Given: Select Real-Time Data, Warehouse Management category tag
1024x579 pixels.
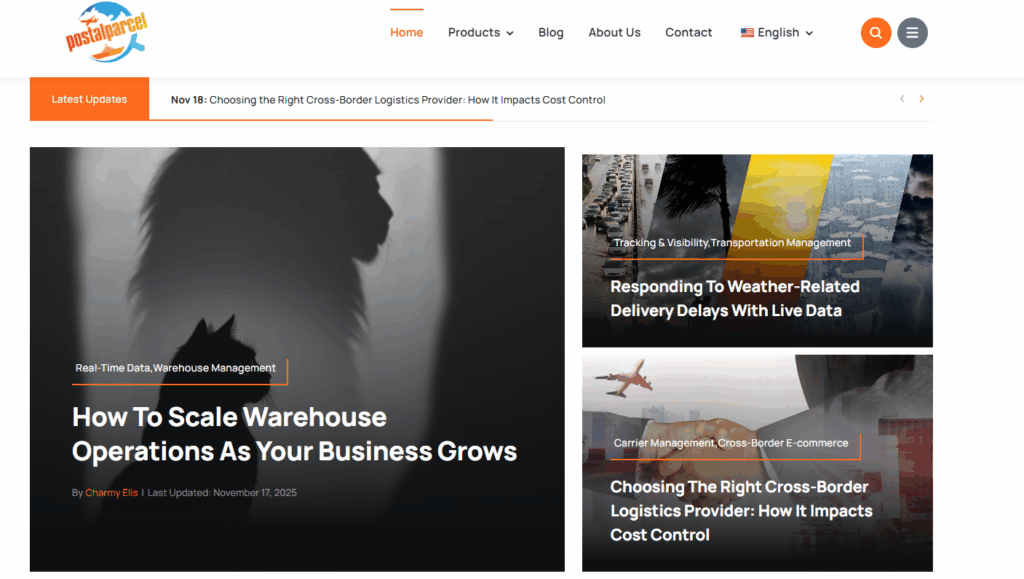Looking at the screenshot, I should click(175, 368).
